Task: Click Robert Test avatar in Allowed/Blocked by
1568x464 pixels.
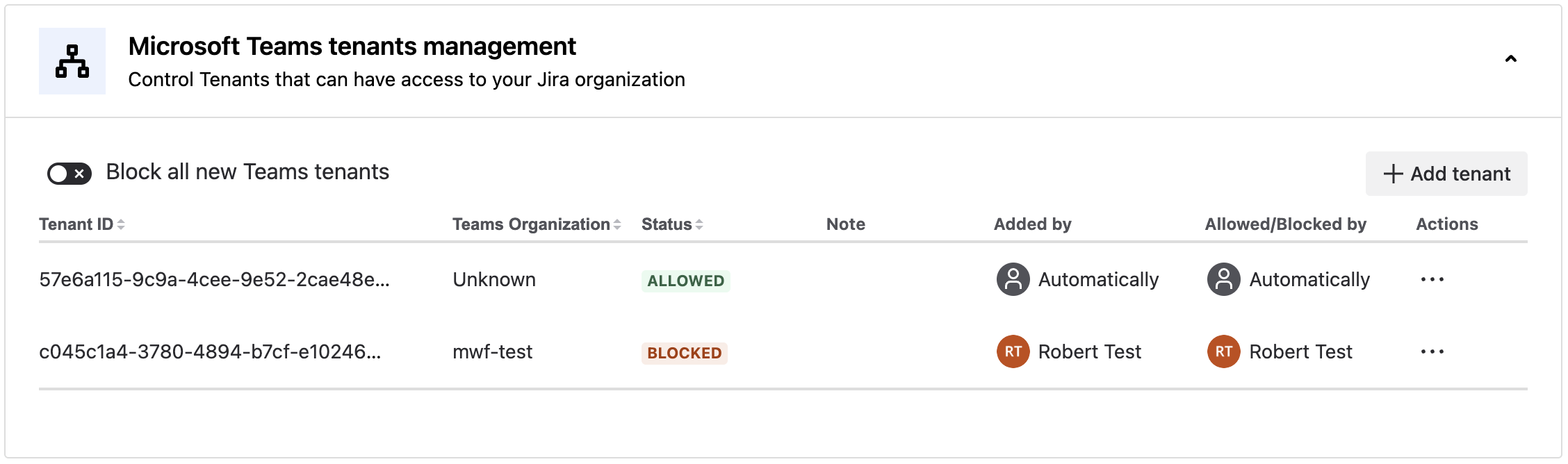Action: [1223, 351]
